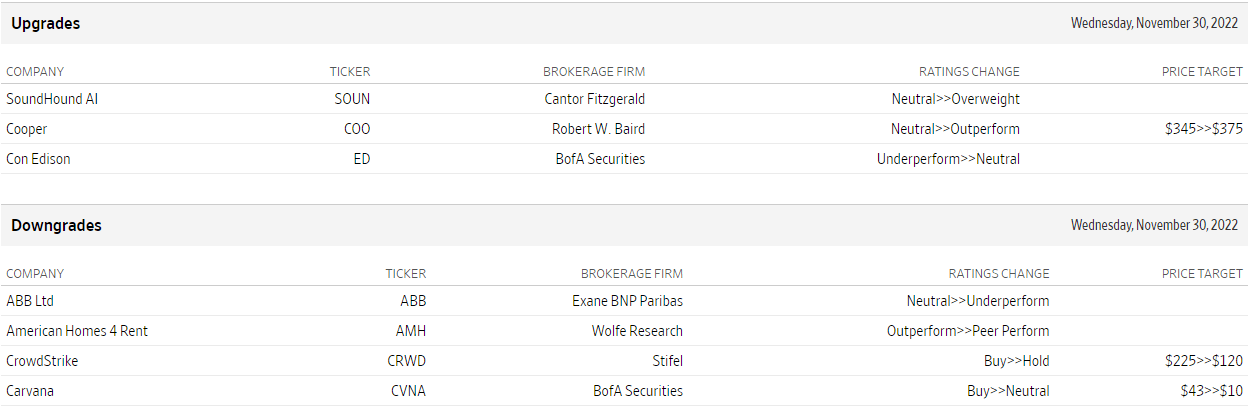Click the CRWD ticker symbol

(407, 361)
